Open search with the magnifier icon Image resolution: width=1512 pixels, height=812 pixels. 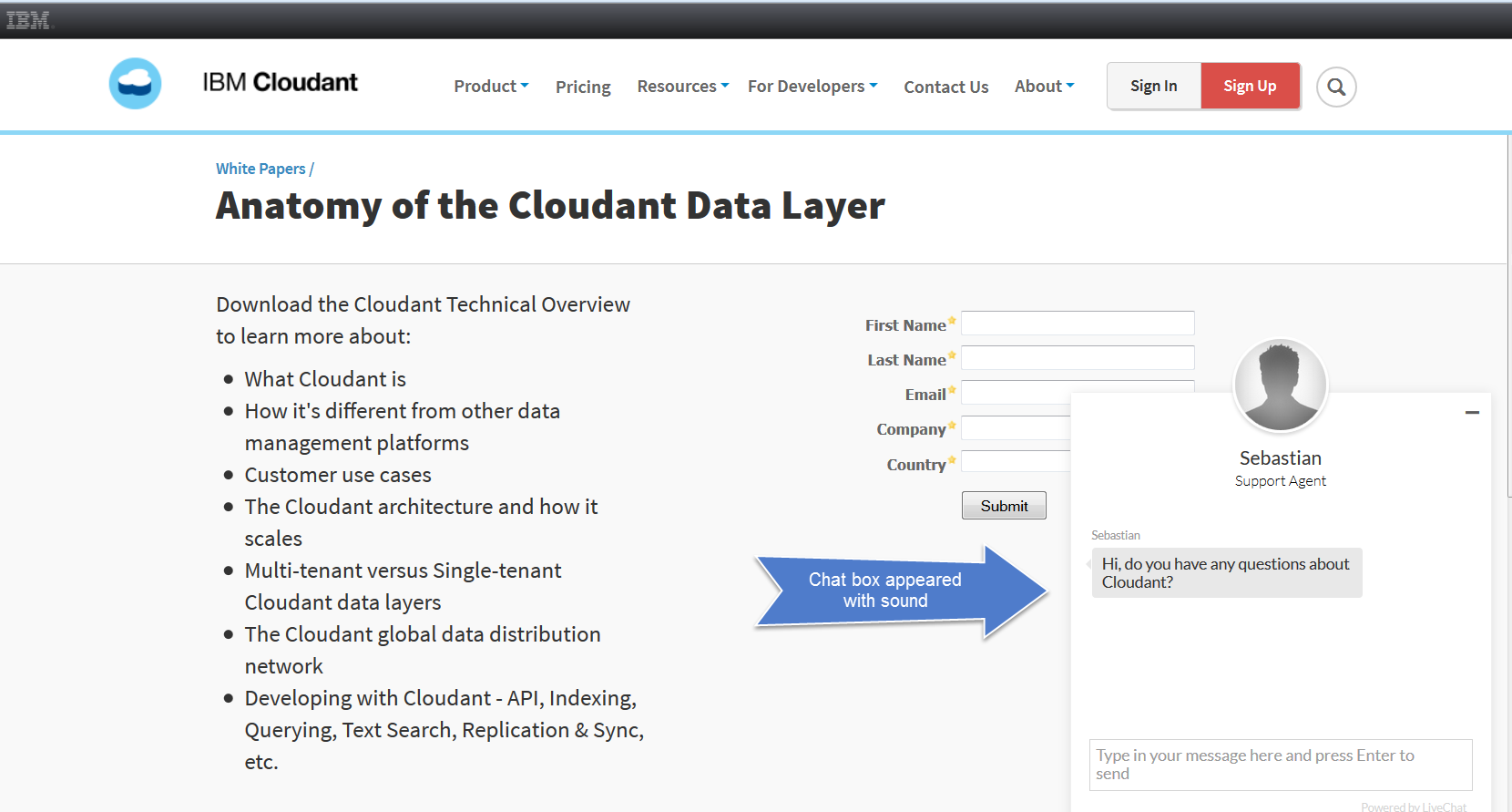(1336, 87)
